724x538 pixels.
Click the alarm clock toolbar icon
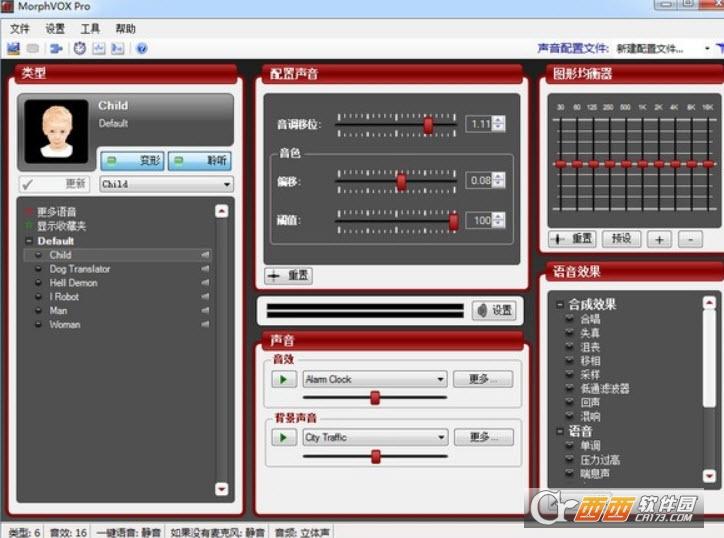(80, 48)
